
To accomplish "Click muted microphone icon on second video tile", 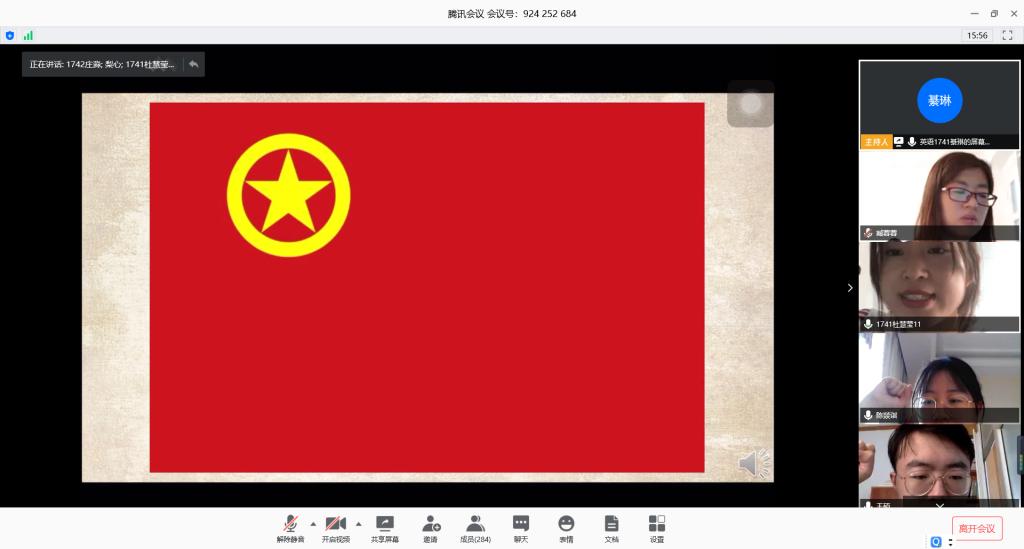I will pos(868,232).
